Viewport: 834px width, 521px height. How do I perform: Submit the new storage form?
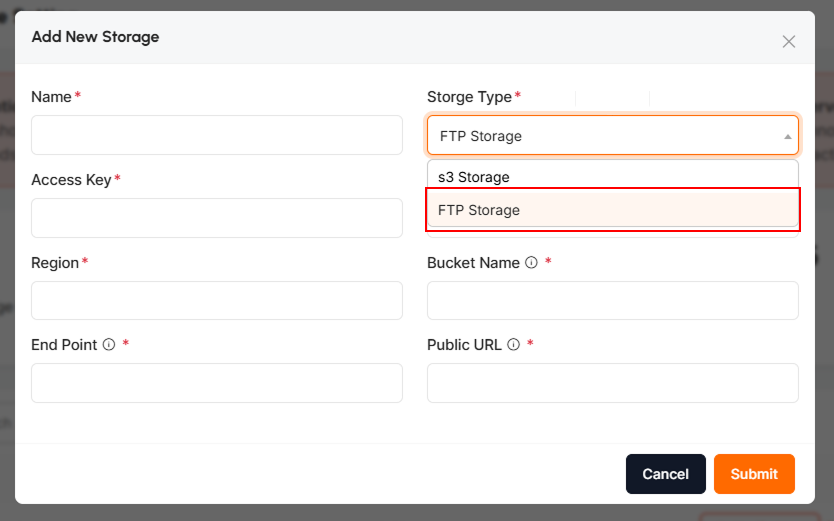click(753, 474)
